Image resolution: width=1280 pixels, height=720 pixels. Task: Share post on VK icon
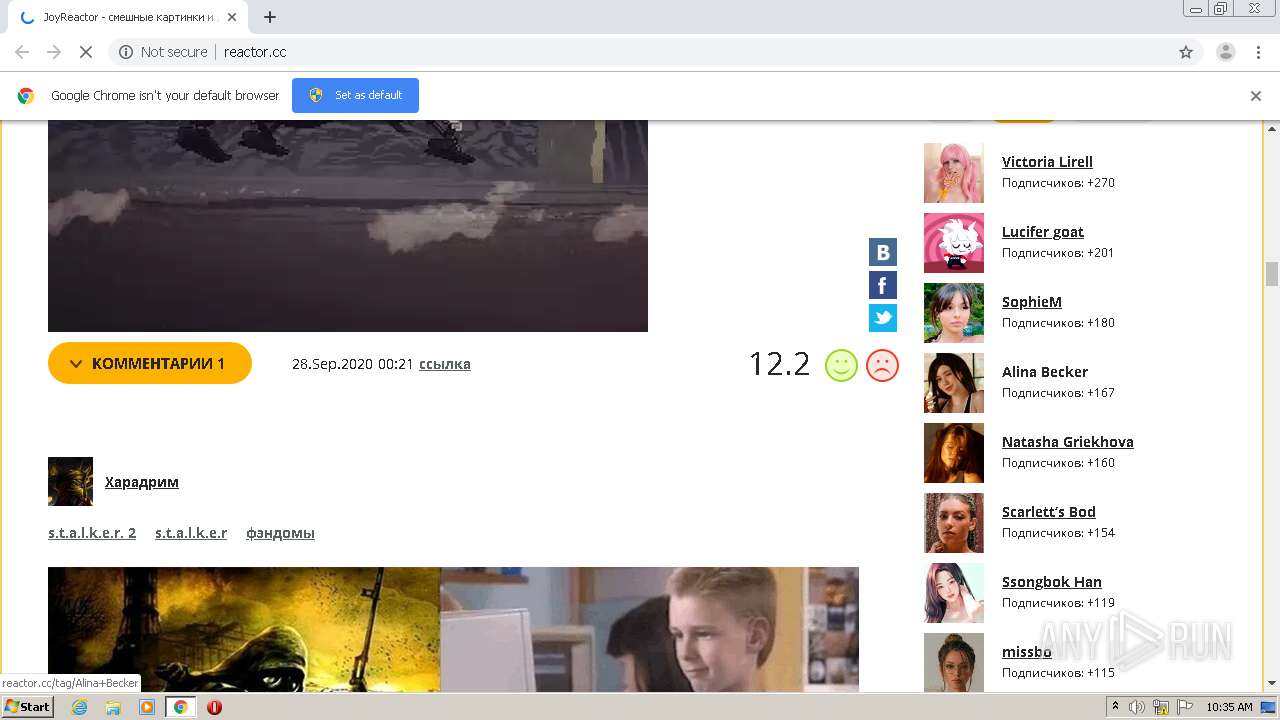(x=882, y=252)
